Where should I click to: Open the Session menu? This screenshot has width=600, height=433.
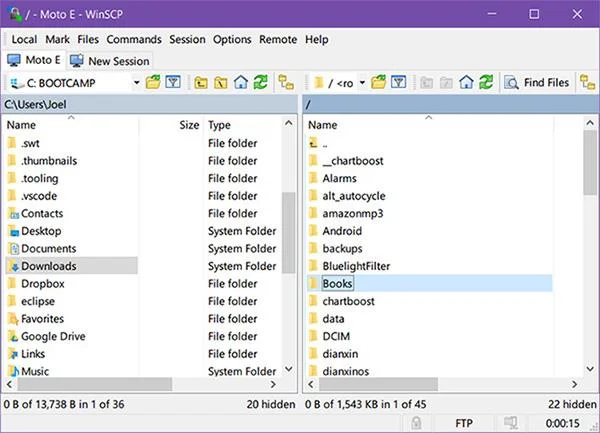pyautogui.click(x=187, y=39)
